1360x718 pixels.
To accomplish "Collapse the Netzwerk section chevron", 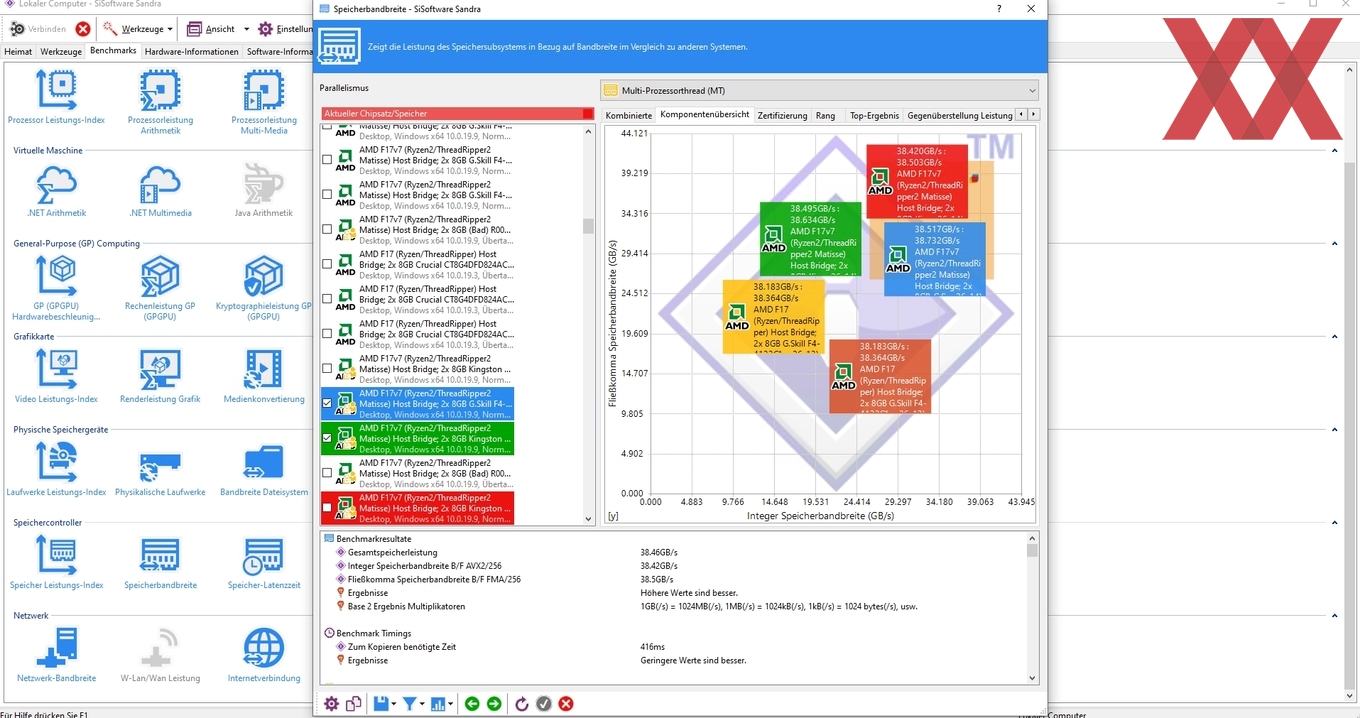I will click(1335, 616).
